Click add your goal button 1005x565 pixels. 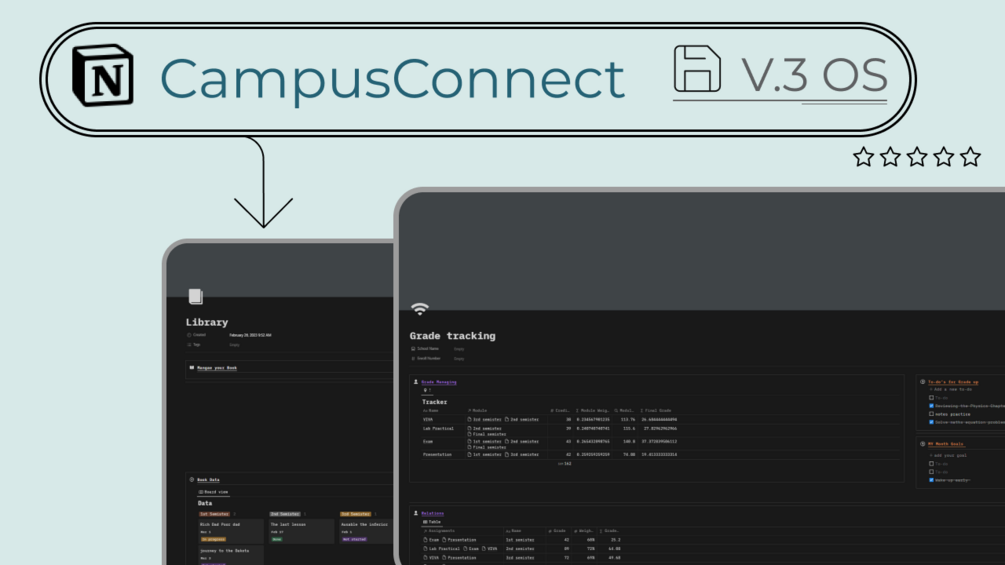[948, 455]
